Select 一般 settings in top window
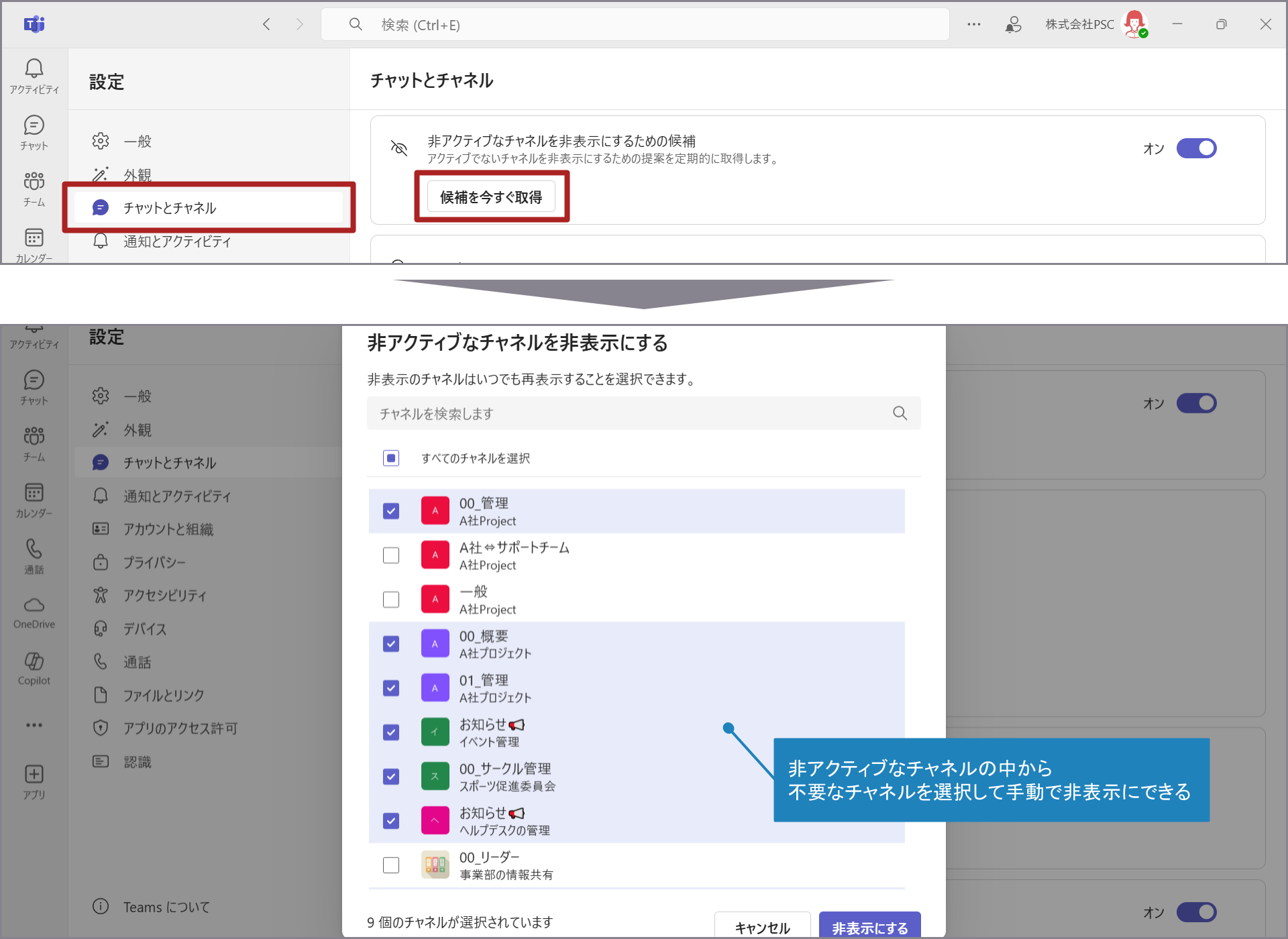This screenshot has height=939, width=1288. point(209,142)
